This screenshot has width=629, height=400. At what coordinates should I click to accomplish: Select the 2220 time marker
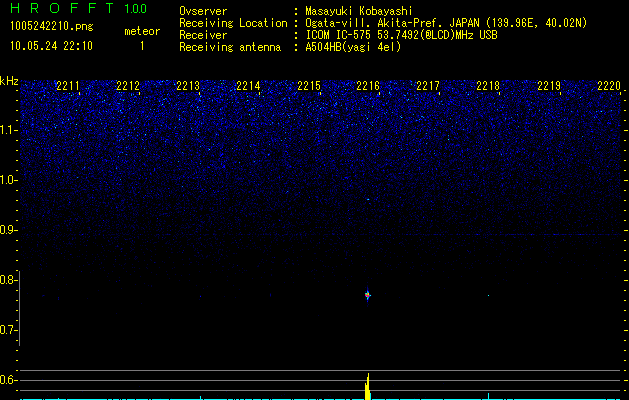pyautogui.click(x=608, y=87)
